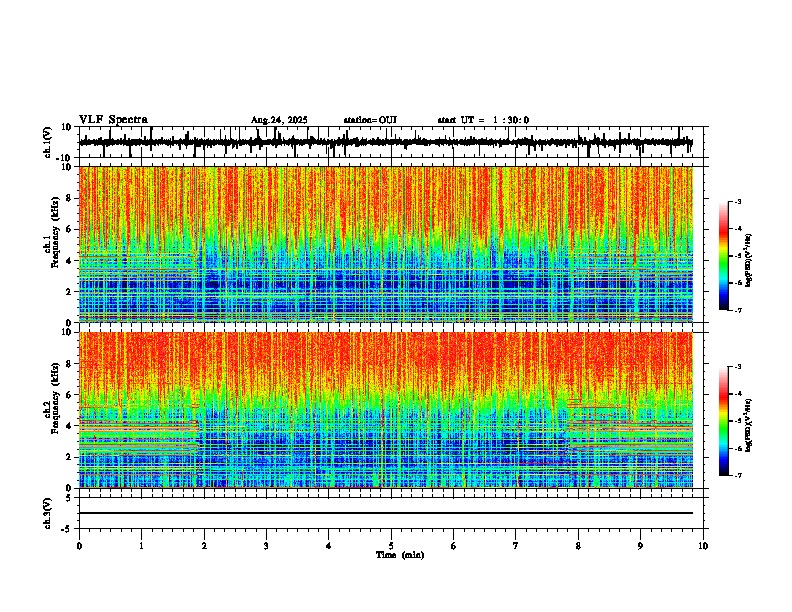The height and width of the screenshot is (612, 792).
Task: Click the "VLF Spectra" plot title
Action: coord(113,120)
